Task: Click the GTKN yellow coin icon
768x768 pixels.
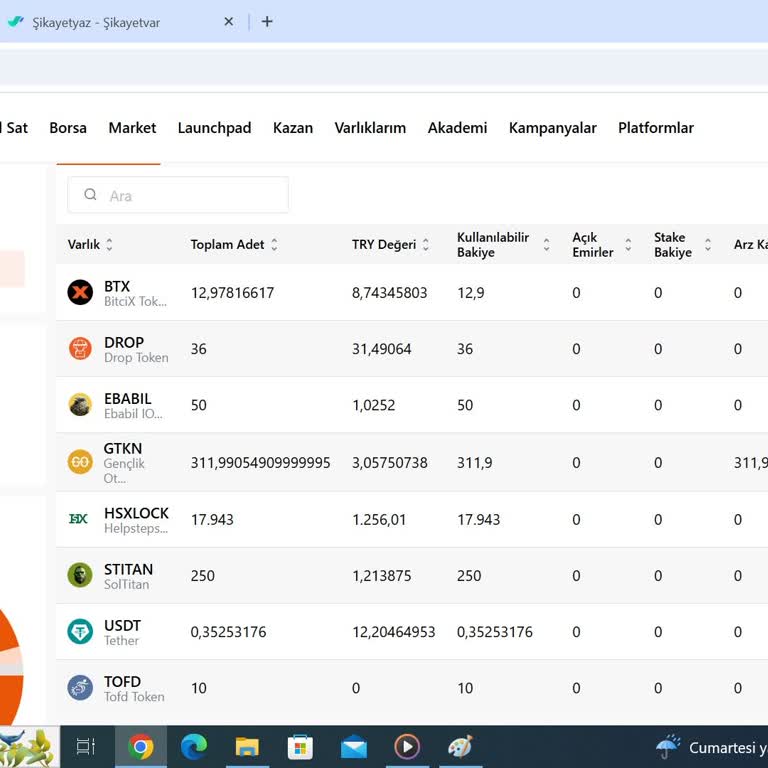Action: pos(80,462)
